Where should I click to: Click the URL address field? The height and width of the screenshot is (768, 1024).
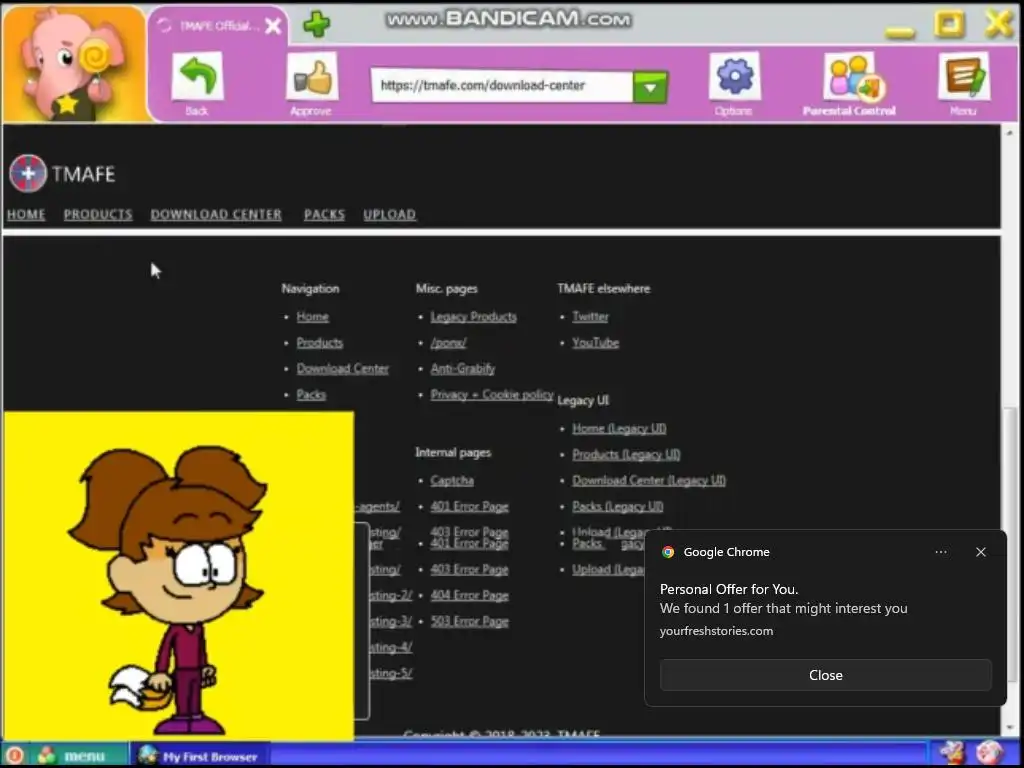[502, 86]
